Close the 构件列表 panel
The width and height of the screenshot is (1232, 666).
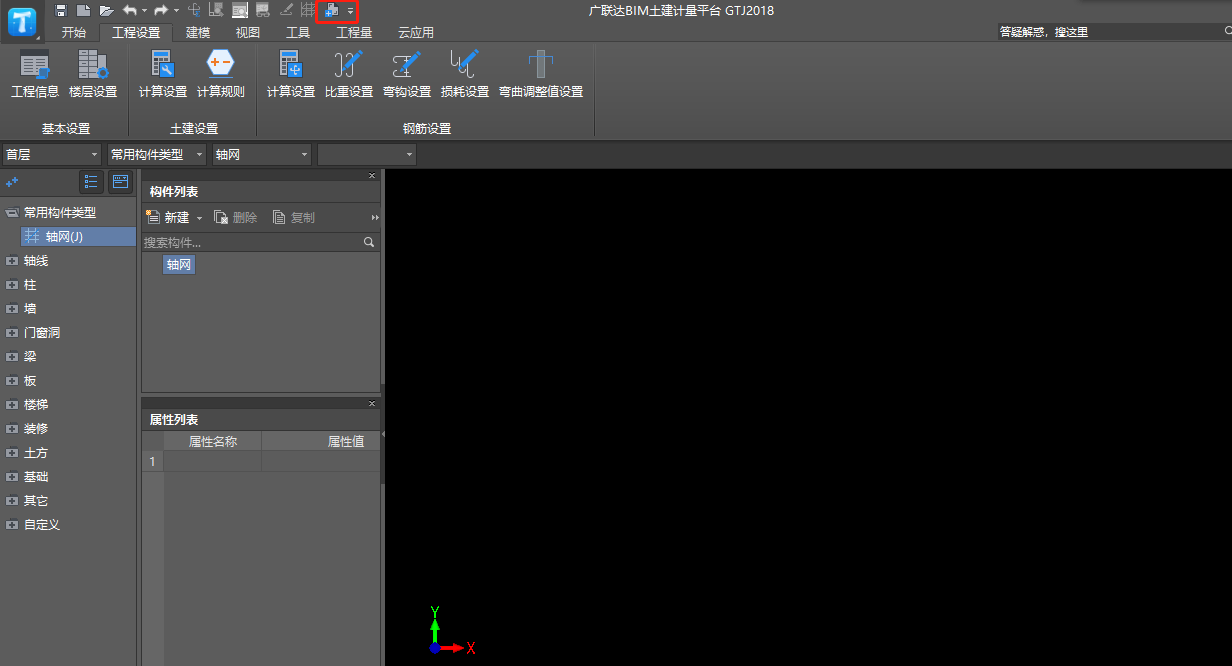(372, 176)
